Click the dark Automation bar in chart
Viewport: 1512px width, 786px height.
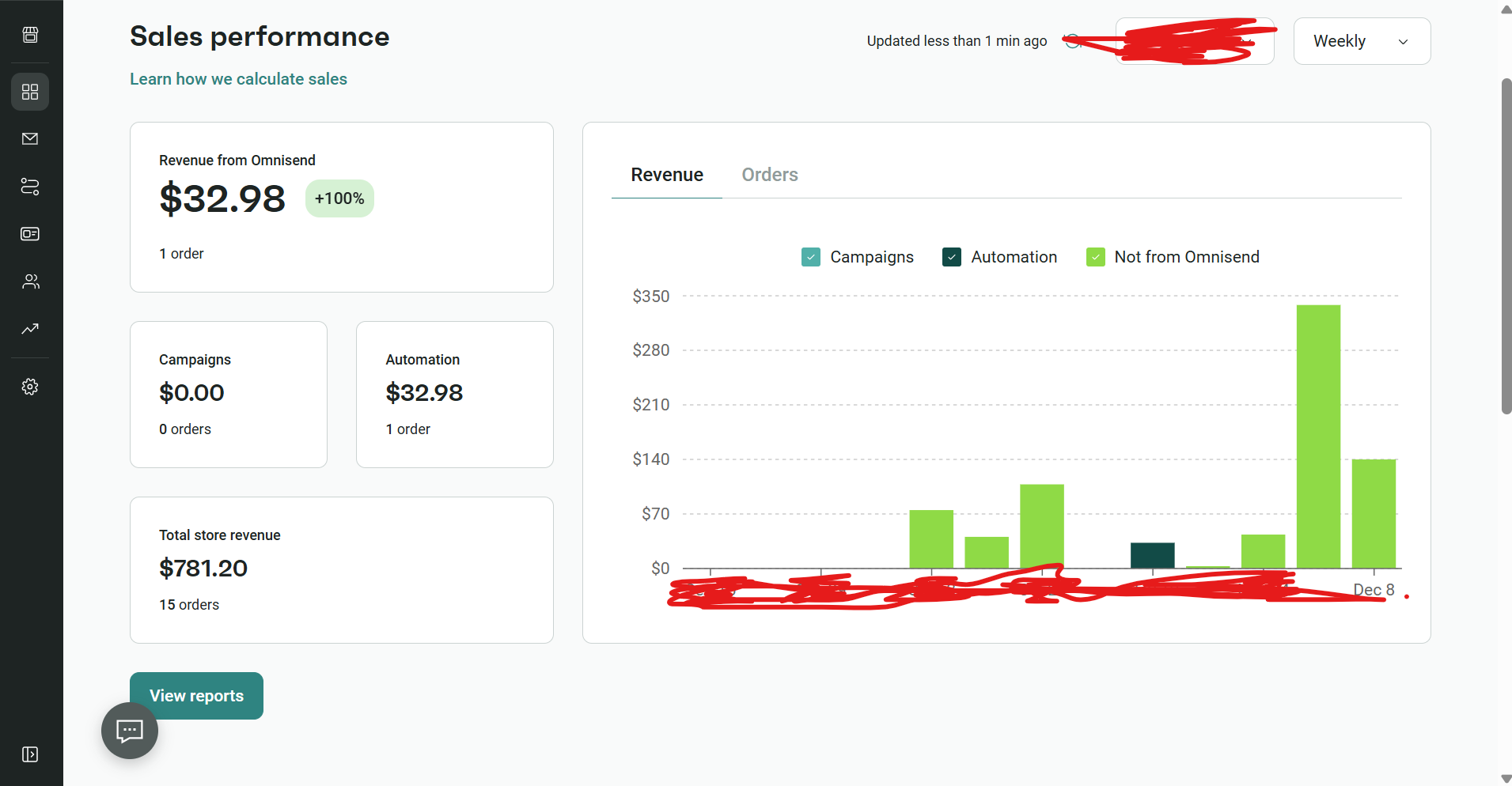tap(1152, 555)
